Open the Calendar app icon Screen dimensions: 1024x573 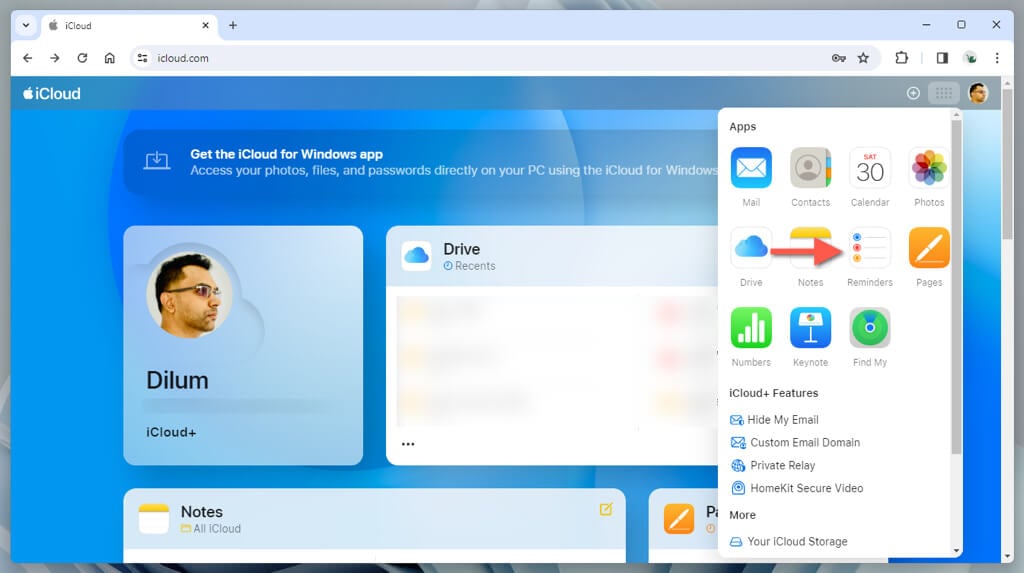click(870, 168)
